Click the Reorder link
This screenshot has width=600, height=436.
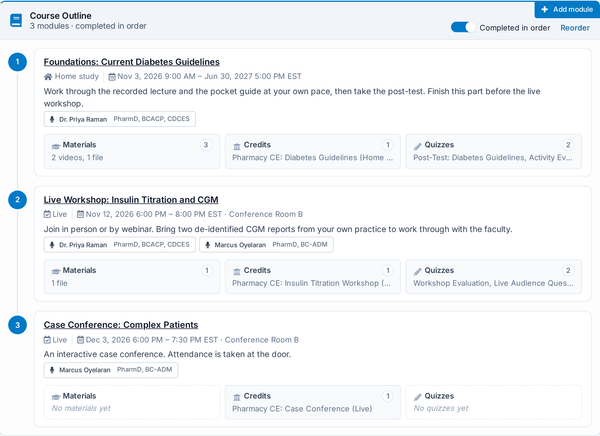[x=575, y=28]
